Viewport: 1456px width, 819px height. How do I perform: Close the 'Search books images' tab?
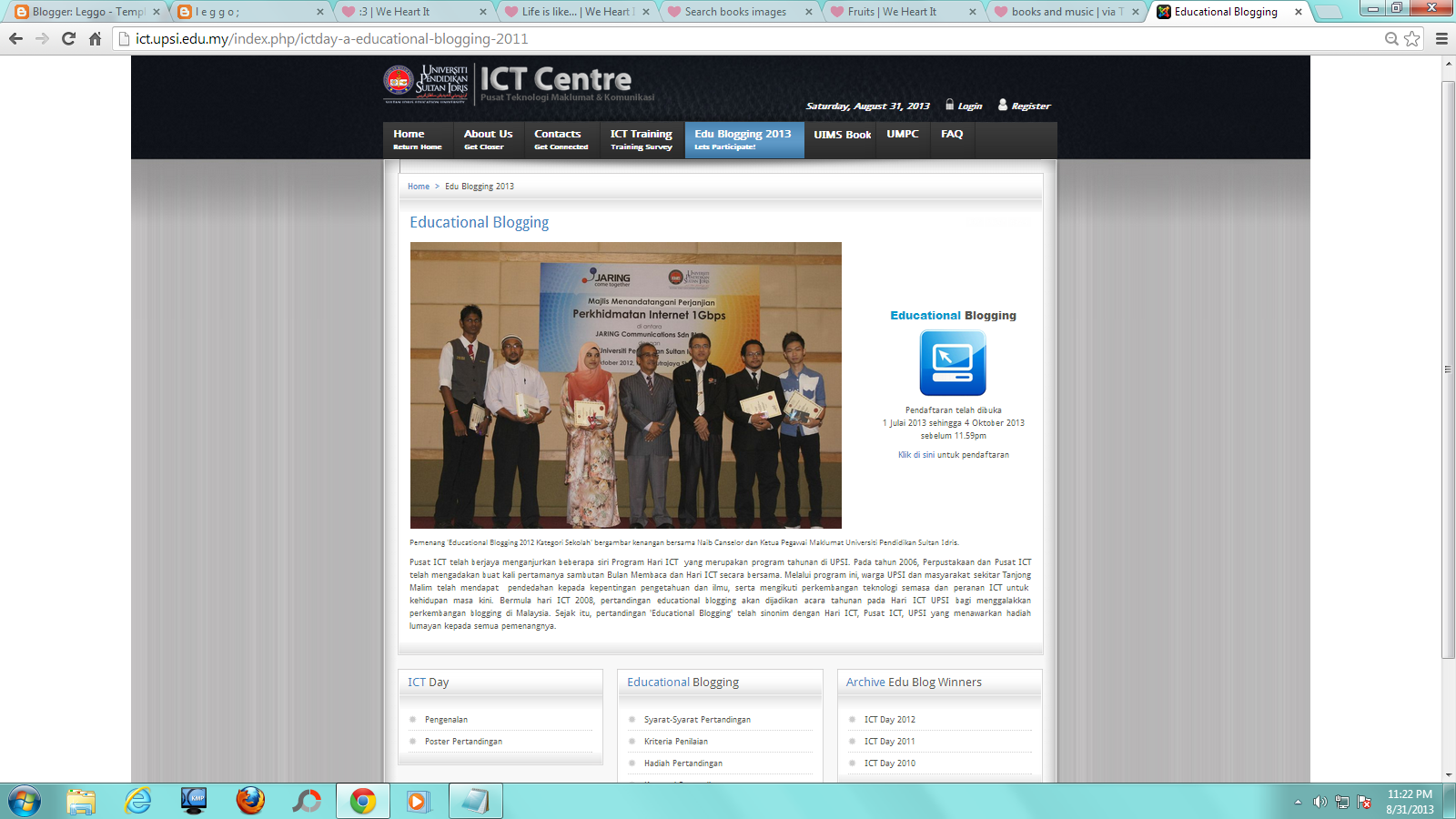coord(809,12)
